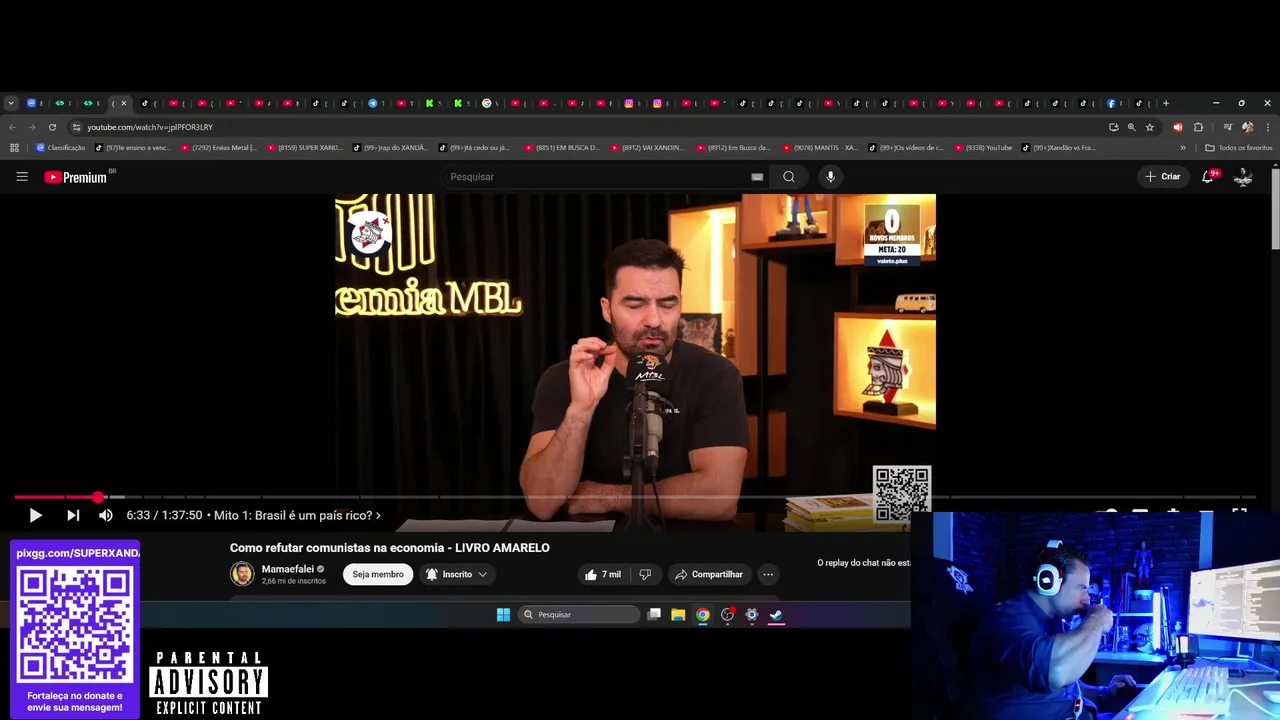Click the YouTube page scrollbar
Viewport: 1280px width, 720px height.
click(1275, 210)
